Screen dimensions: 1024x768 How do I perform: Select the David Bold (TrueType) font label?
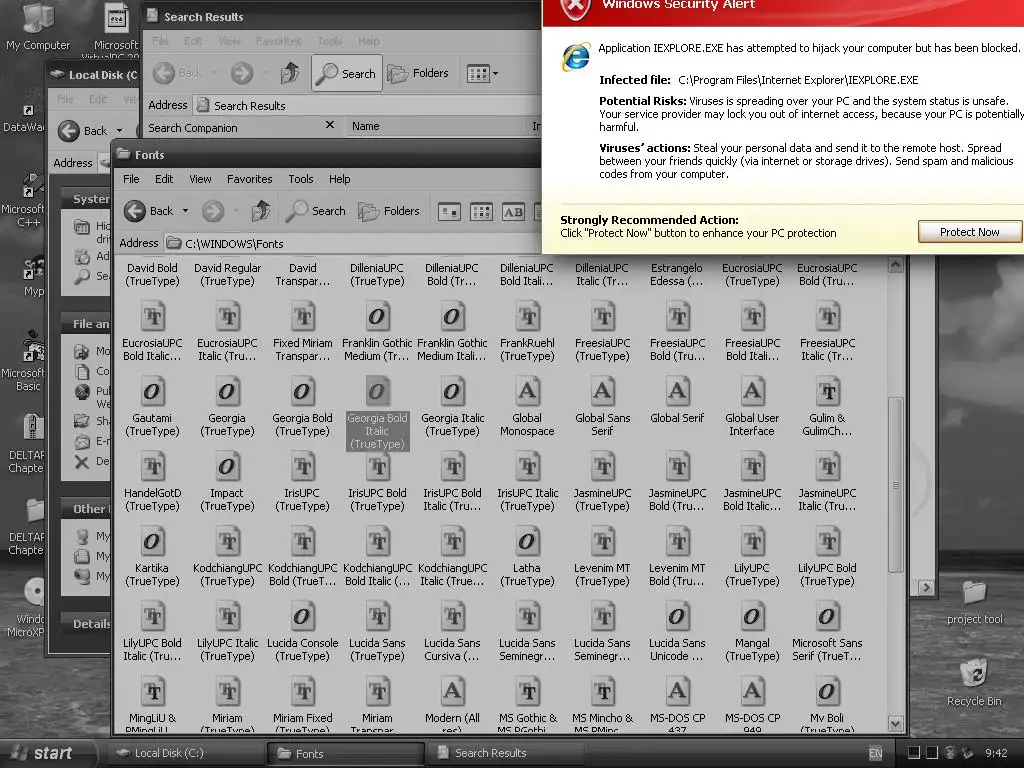(152, 274)
